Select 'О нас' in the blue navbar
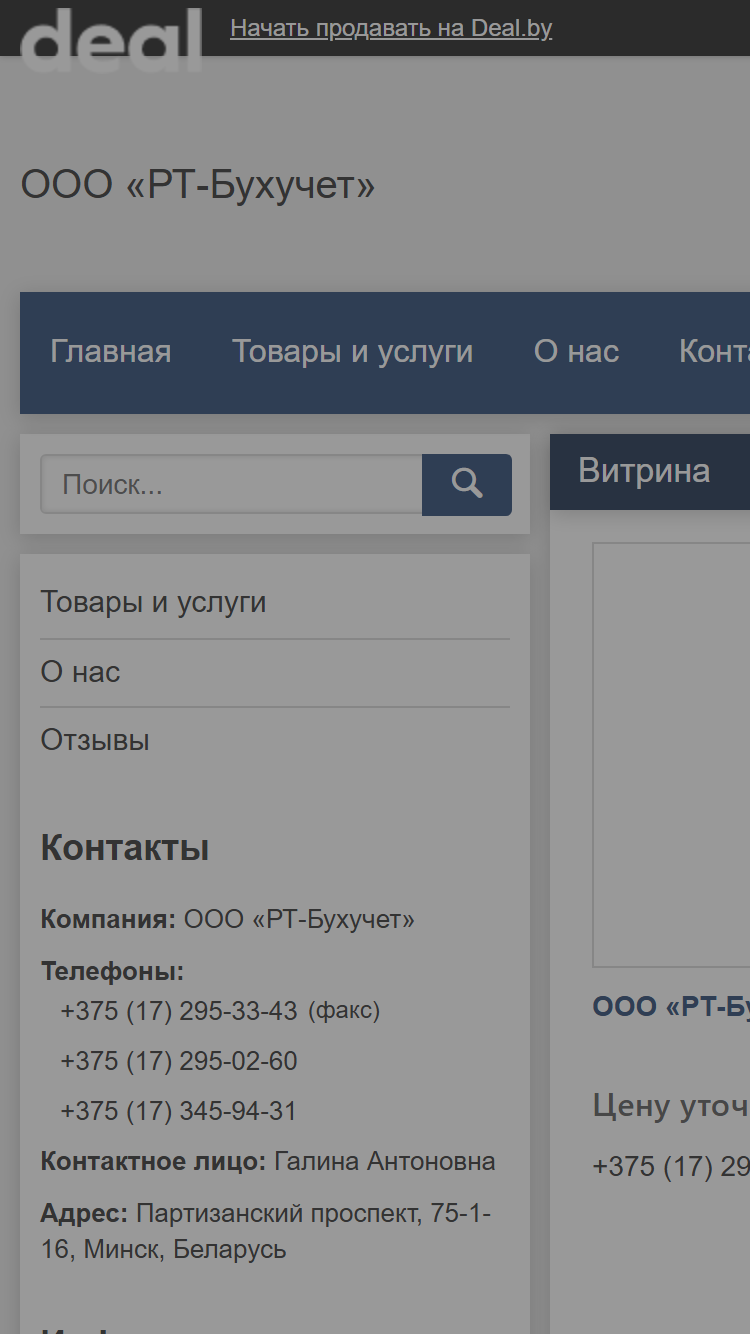 pyautogui.click(x=576, y=352)
